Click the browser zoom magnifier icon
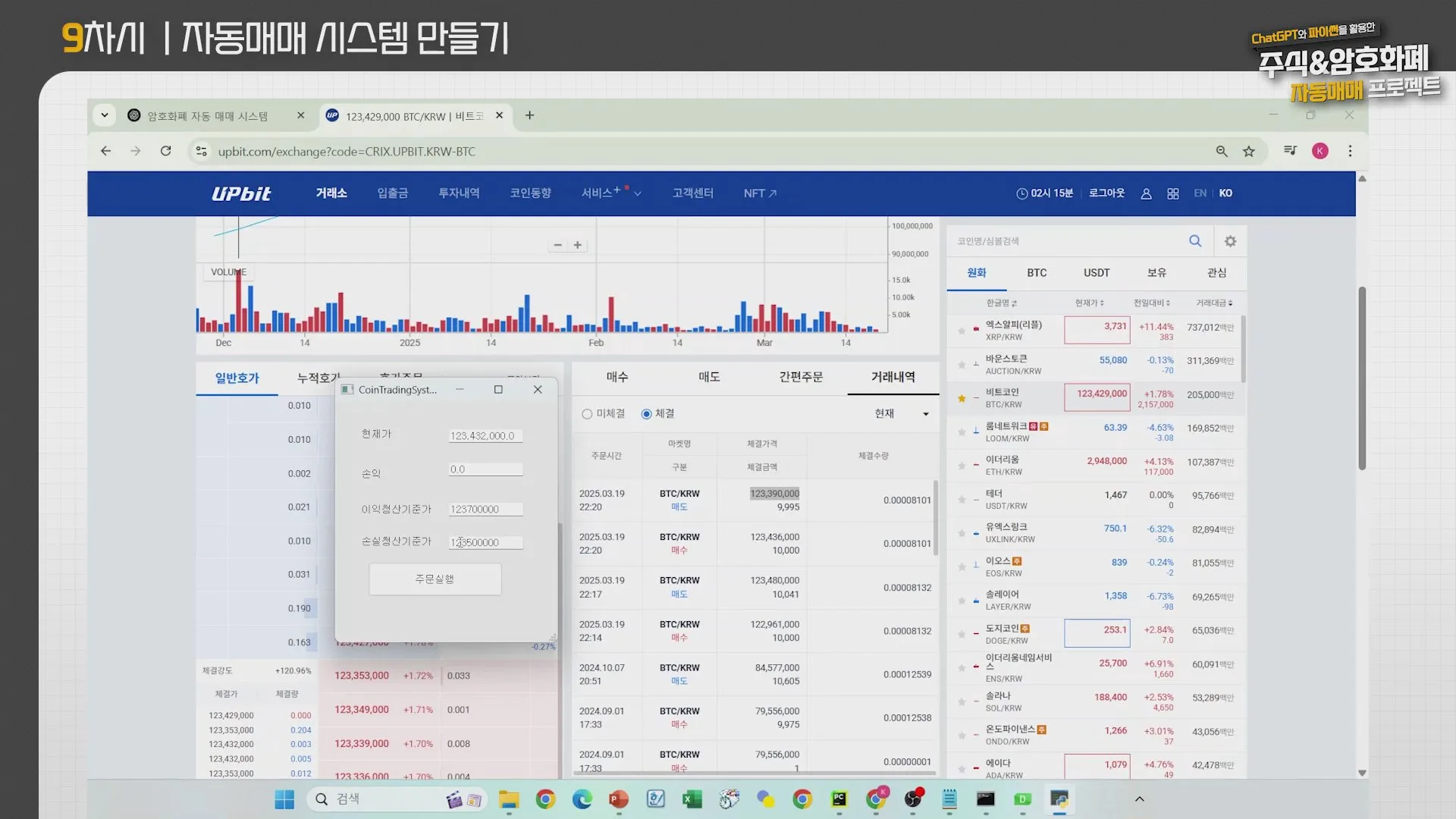 coord(1221,151)
